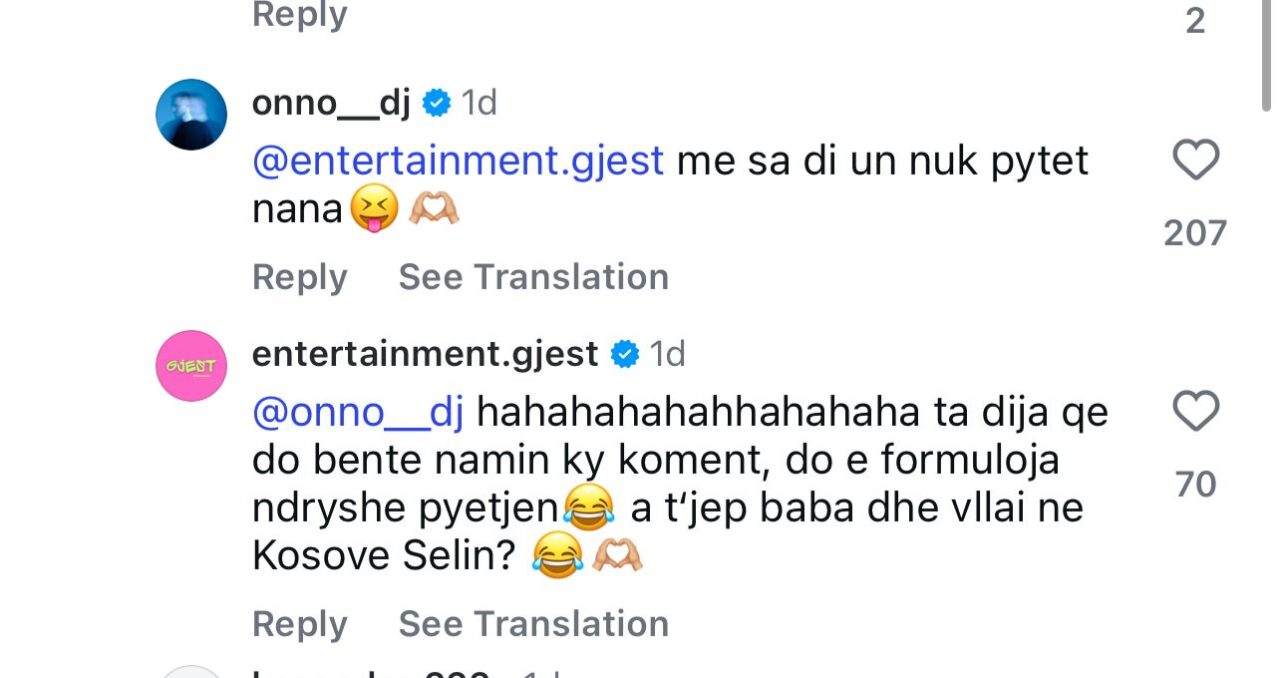Like the entertainment.gjest reply with heart icon
Image resolution: width=1280 pixels, height=678 pixels.
1195,412
